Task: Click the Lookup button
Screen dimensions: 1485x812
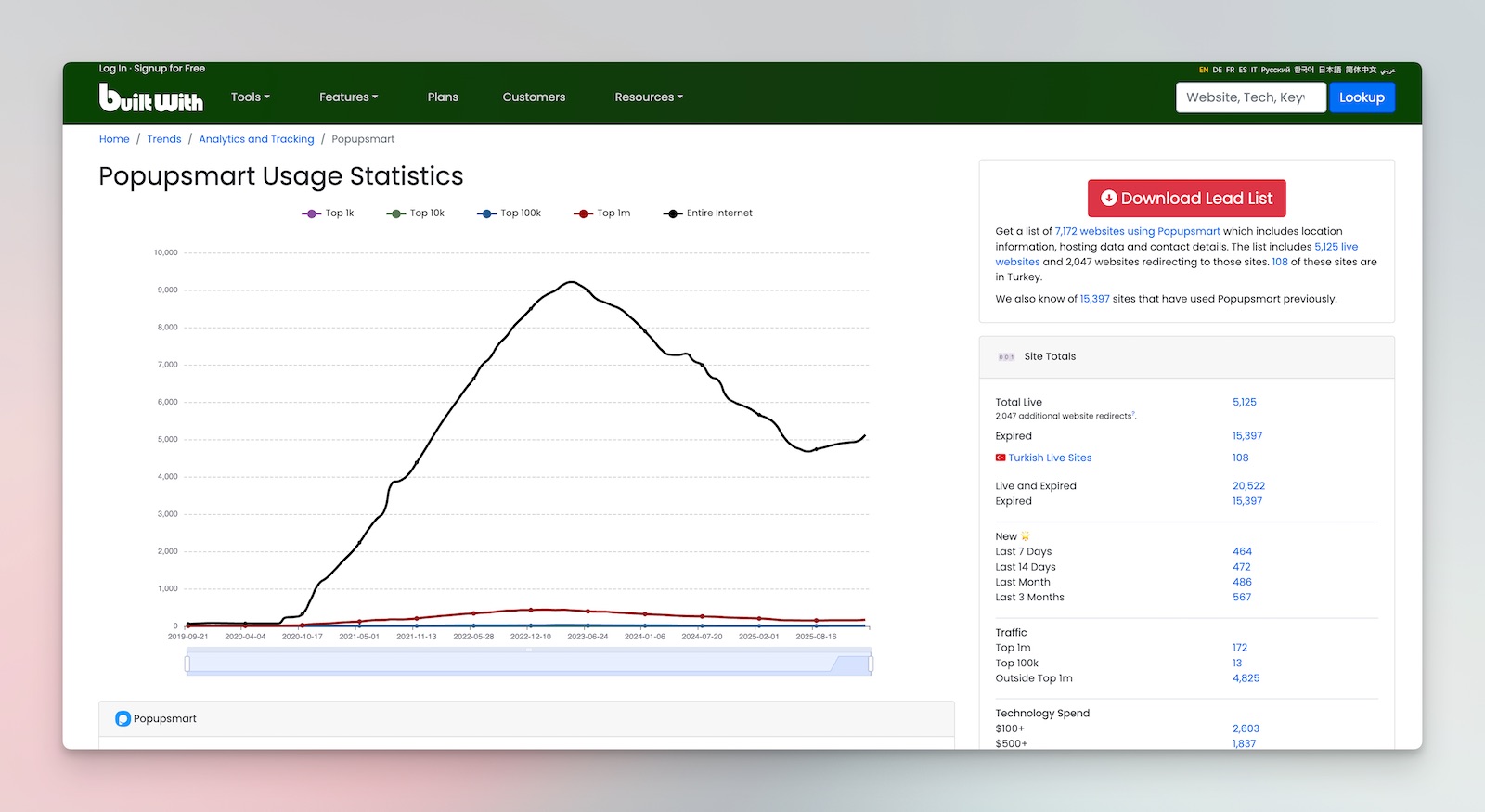Action: tap(1362, 97)
